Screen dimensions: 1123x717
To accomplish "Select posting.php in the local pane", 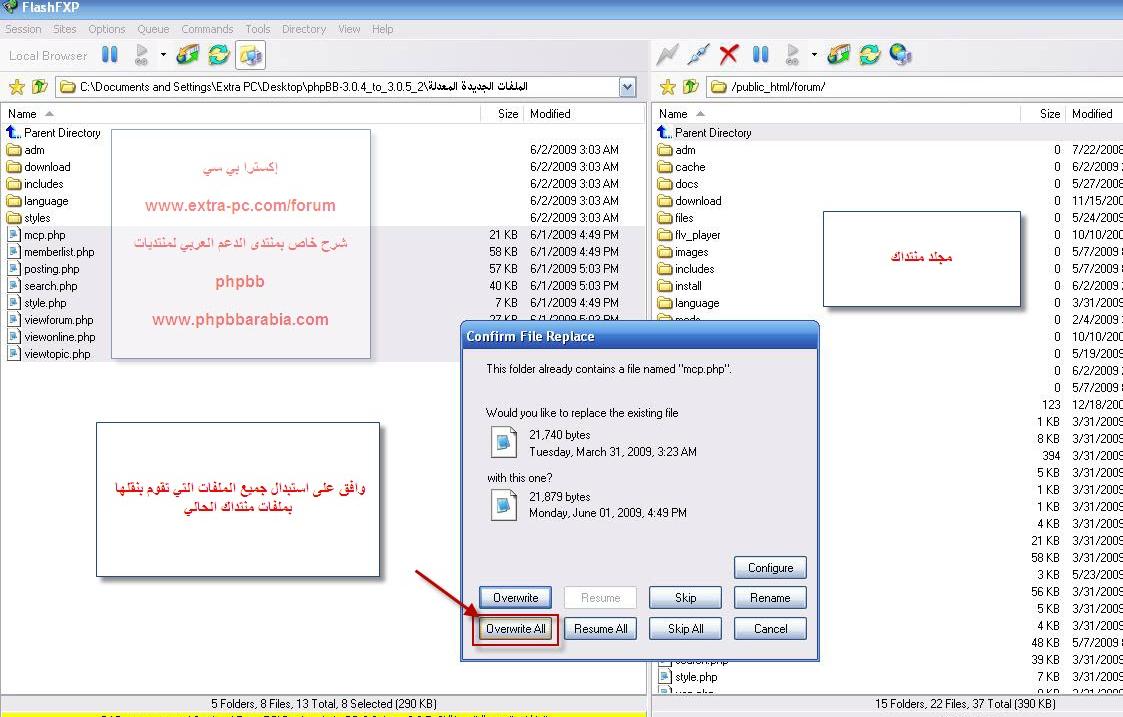I will (x=43, y=269).
